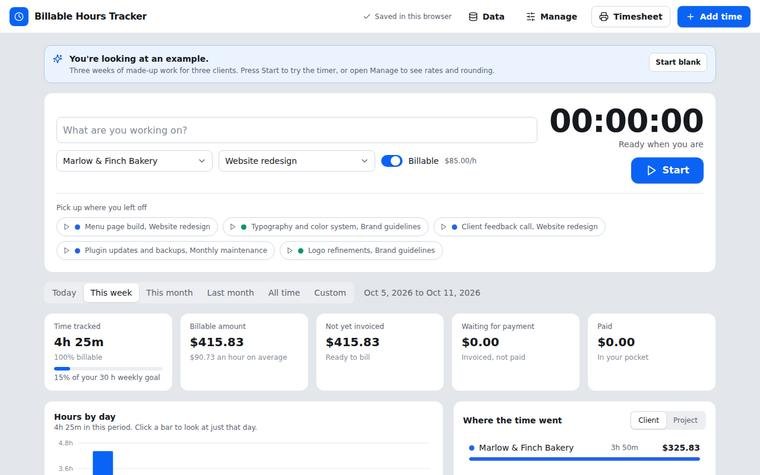Screen dimensions: 760x475
Task: Click the weekly goal progress bar
Action: [108, 369]
